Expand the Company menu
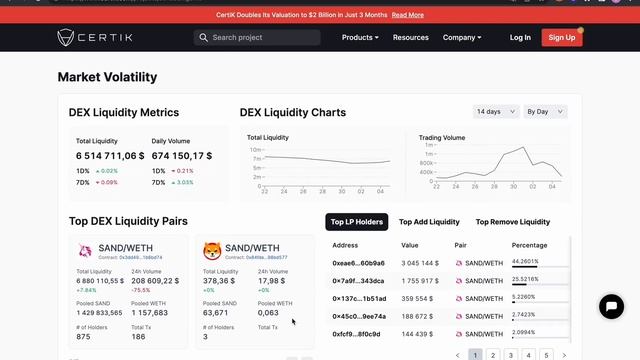This screenshot has width=640, height=360. (462, 38)
